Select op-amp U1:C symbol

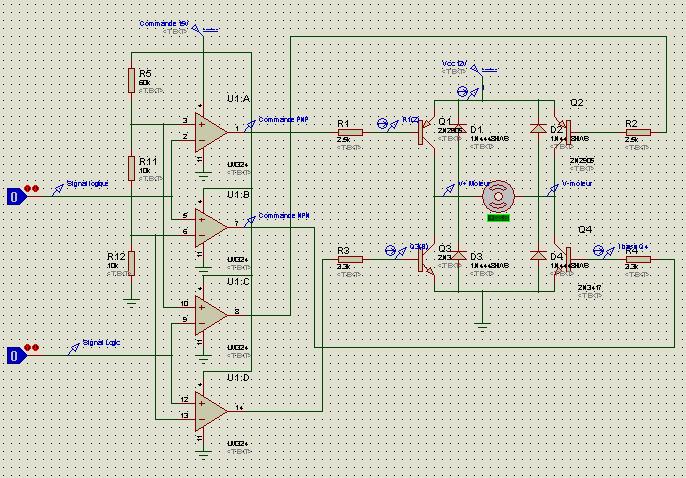click(211, 315)
